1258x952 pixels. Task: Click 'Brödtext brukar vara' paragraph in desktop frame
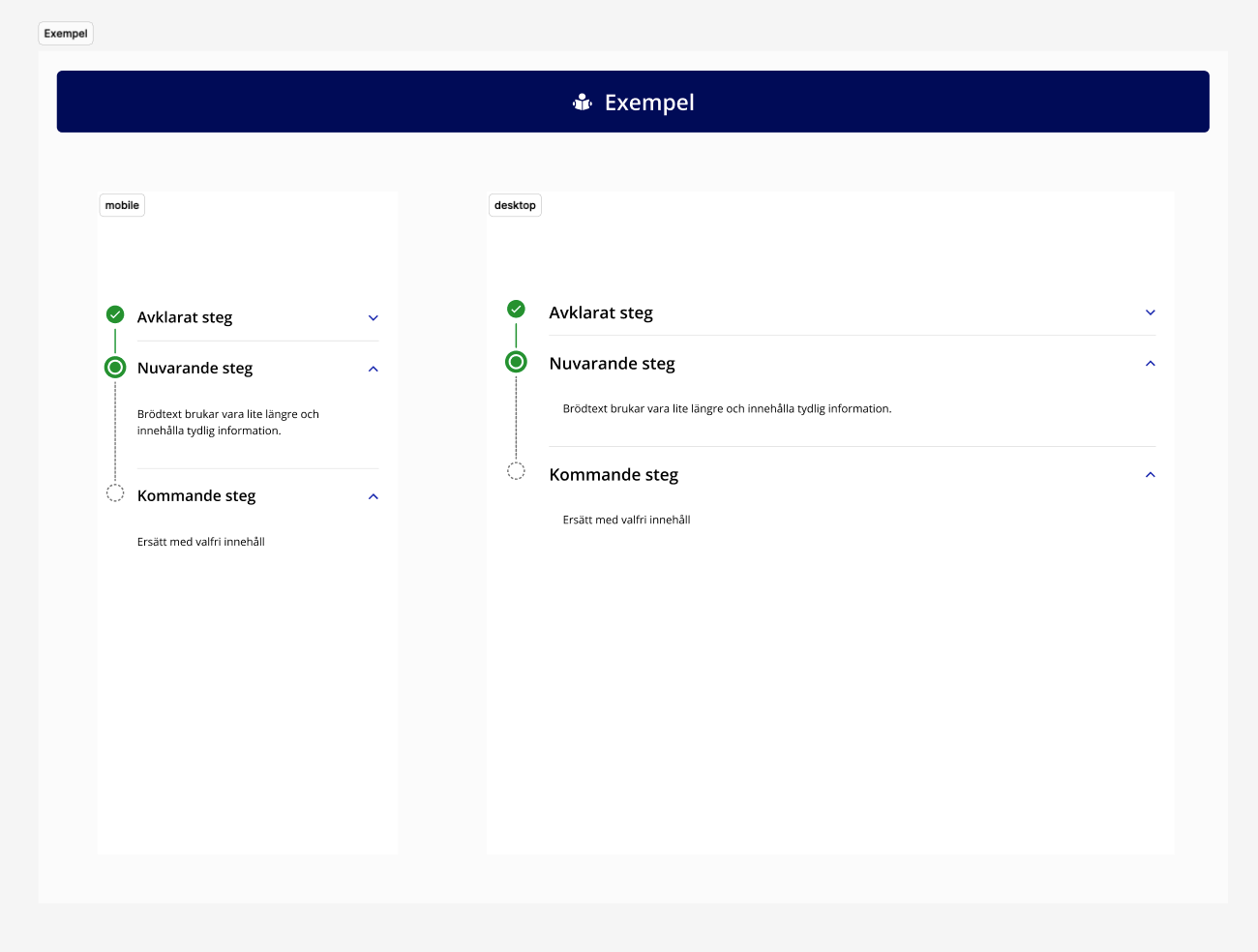727,409
